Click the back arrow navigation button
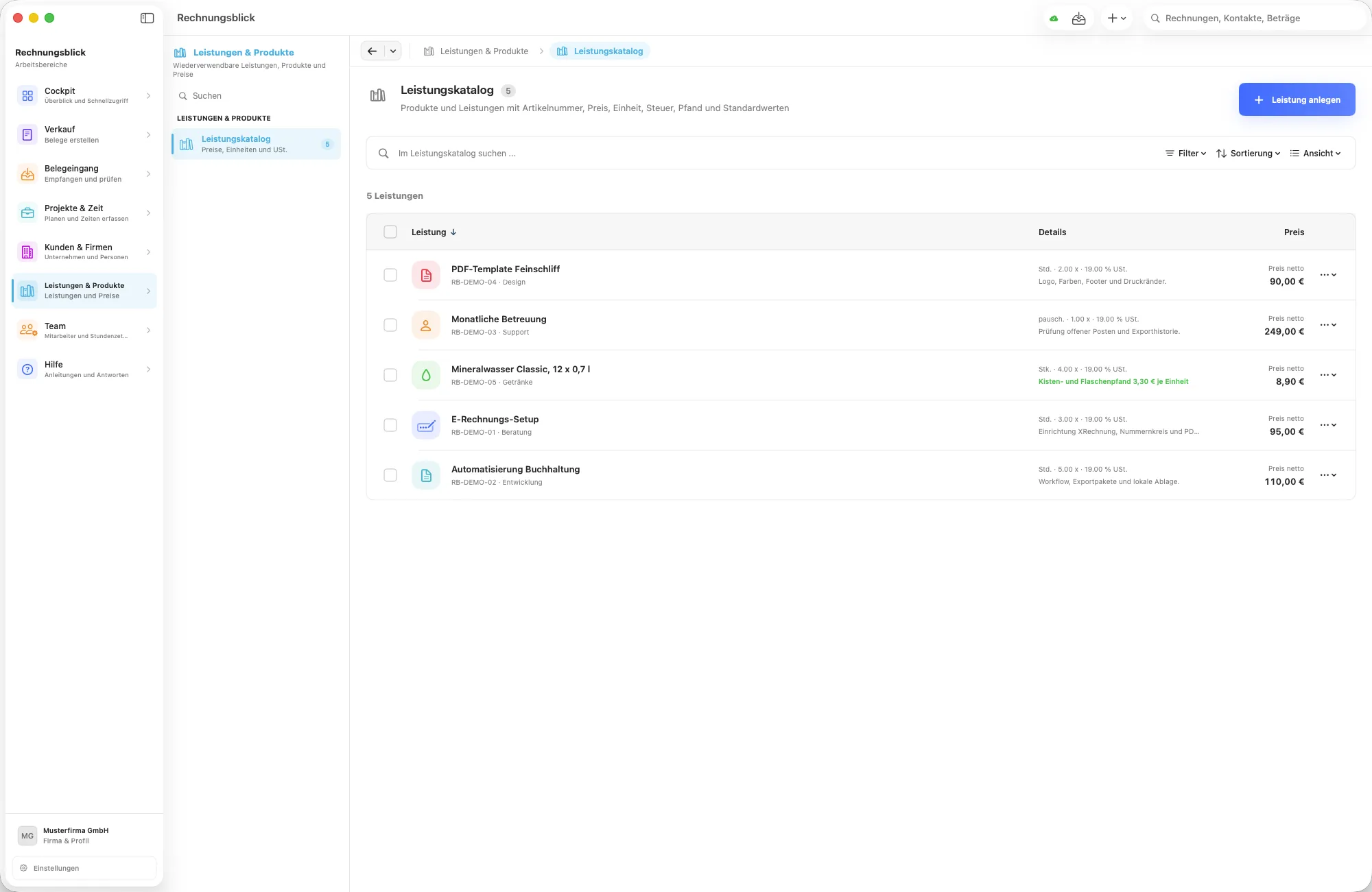Image resolution: width=1372 pixels, height=892 pixels. point(372,51)
